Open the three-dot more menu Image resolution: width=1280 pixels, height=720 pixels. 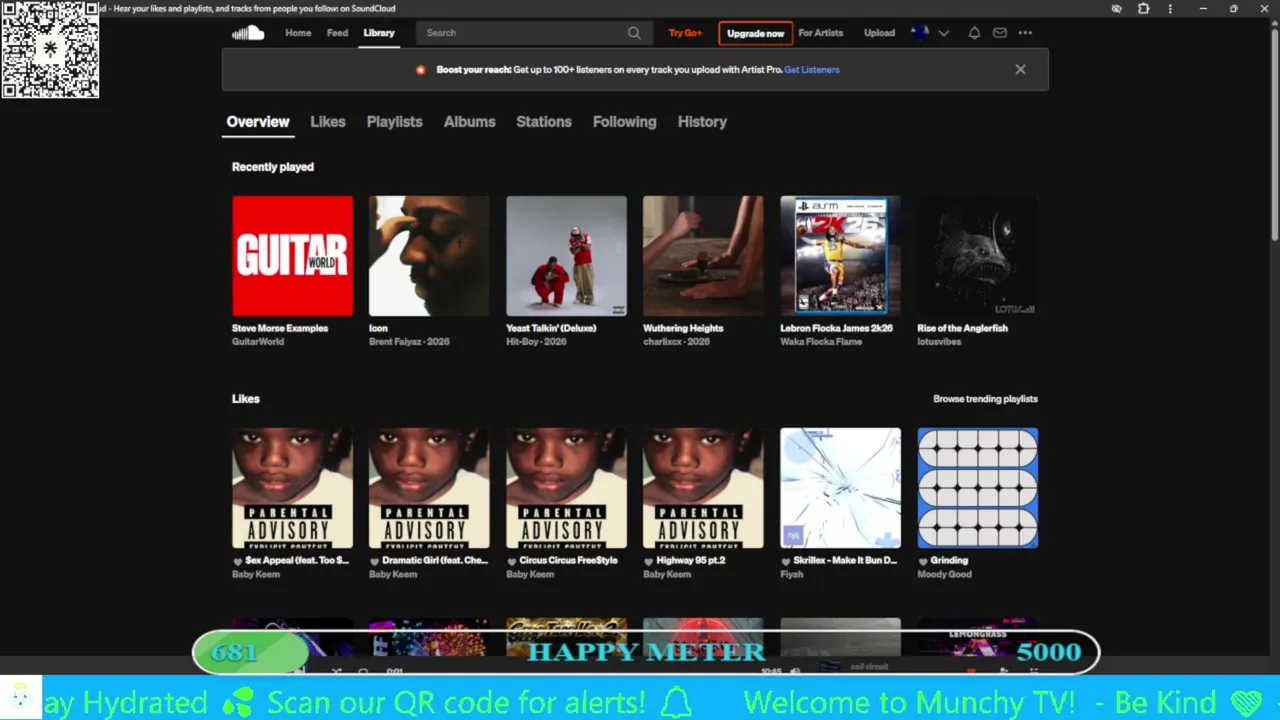1025,33
